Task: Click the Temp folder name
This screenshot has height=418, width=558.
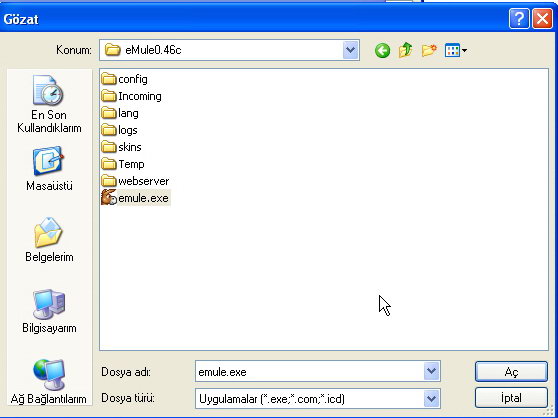Action: [131, 164]
